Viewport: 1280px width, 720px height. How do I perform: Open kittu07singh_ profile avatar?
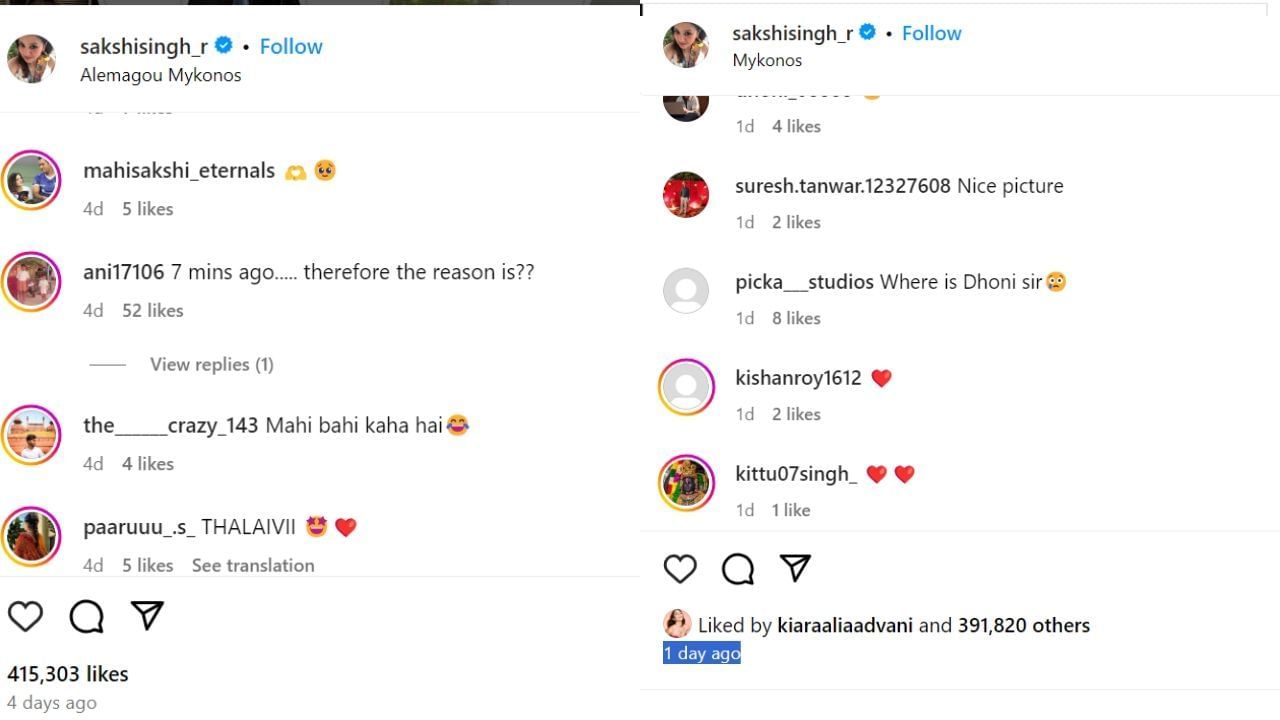point(686,484)
